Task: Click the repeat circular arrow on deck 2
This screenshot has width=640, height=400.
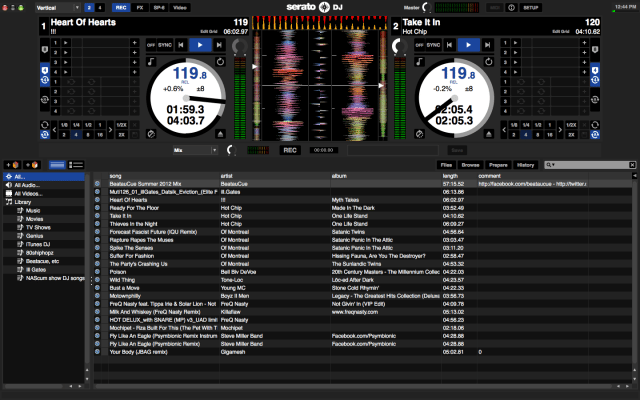Action: click(489, 62)
